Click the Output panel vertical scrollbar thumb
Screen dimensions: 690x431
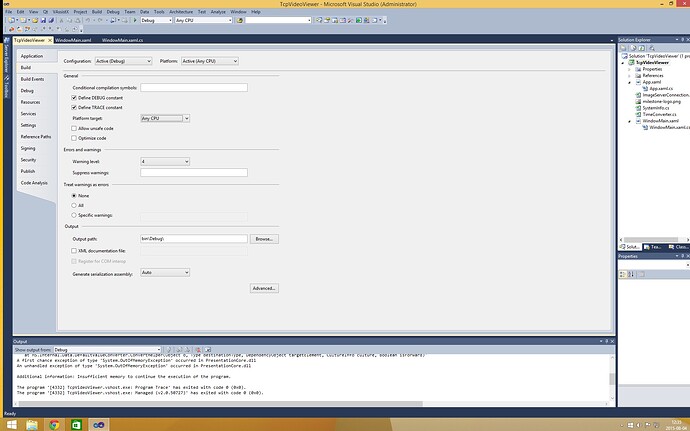(x=612, y=379)
